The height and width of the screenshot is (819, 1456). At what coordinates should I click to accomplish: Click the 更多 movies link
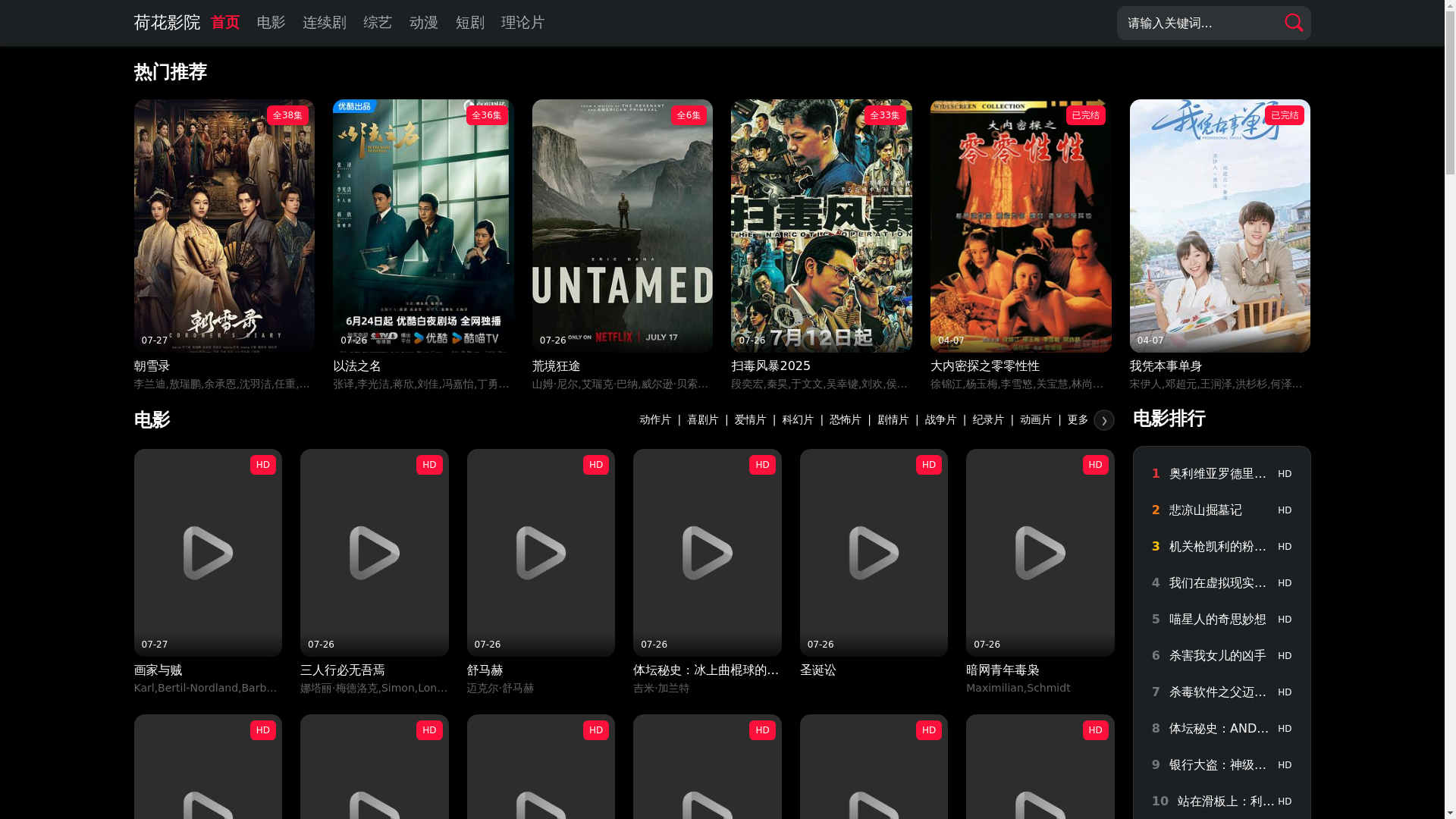point(1078,420)
